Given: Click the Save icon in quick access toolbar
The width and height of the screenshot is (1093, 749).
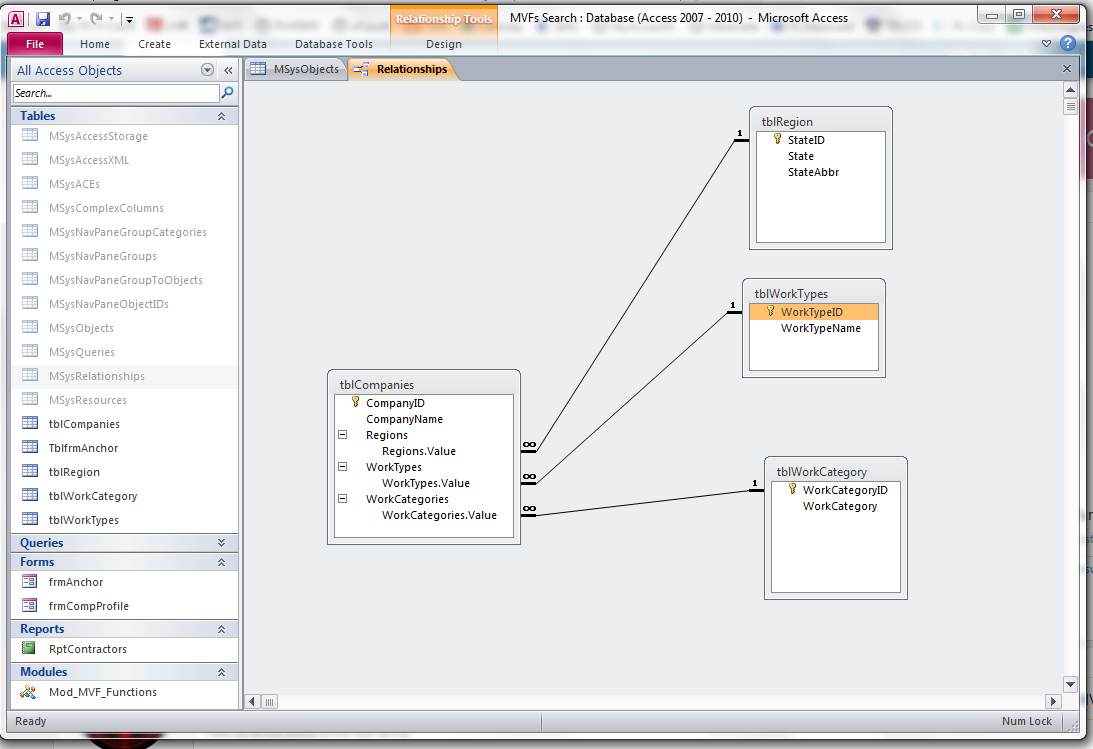Looking at the screenshot, I should tap(43, 19).
